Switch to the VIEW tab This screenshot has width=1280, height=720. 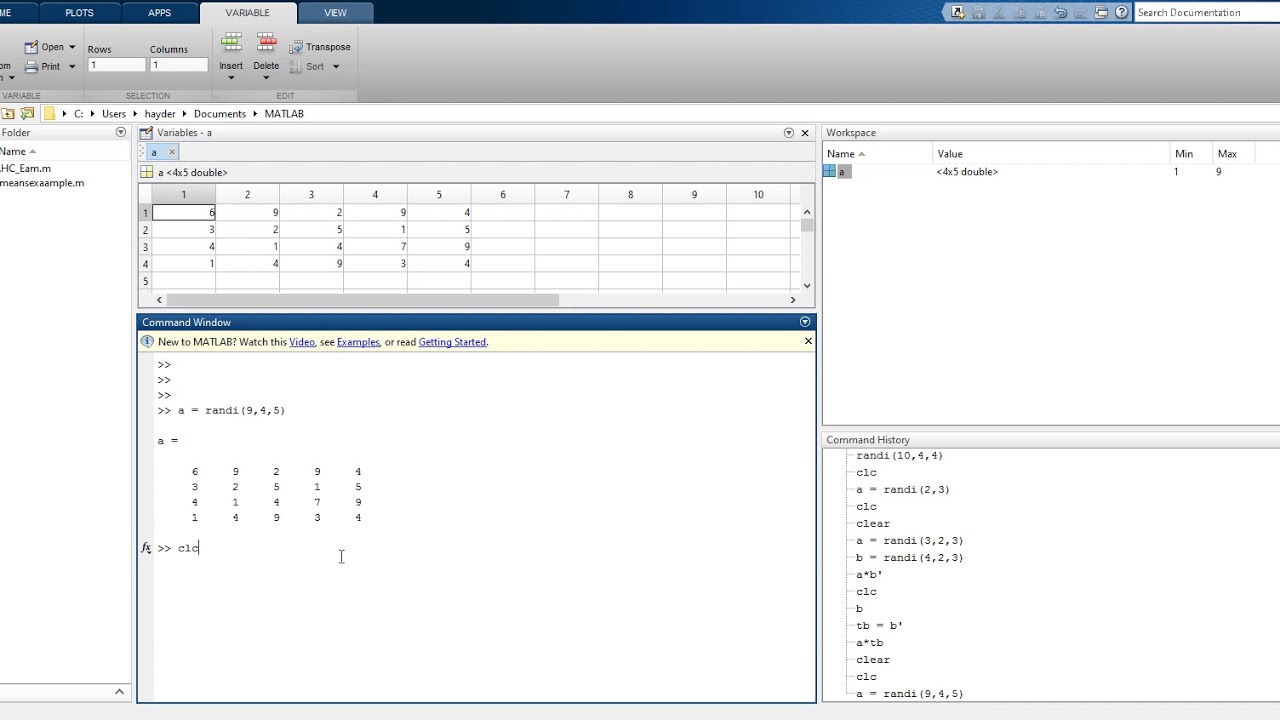(x=335, y=13)
